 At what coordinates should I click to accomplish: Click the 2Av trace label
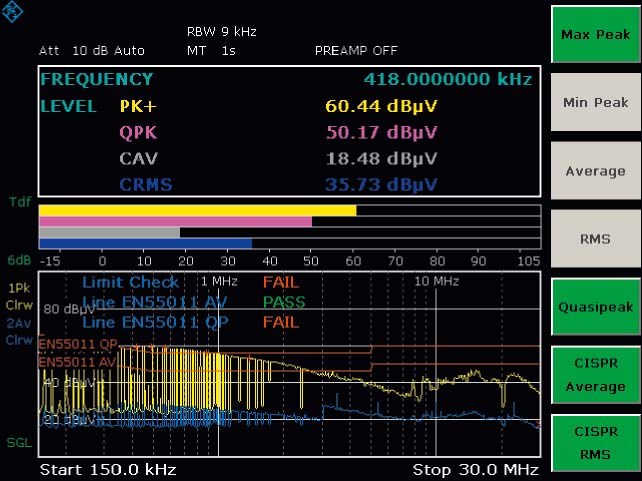click(x=19, y=323)
